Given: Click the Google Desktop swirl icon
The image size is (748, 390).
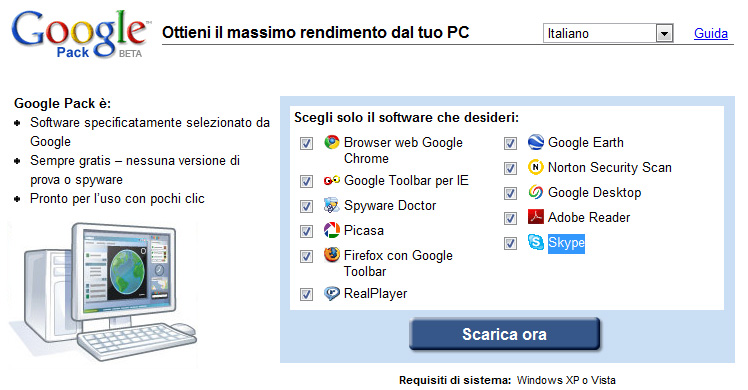Looking at the screenshot, I should [x=536, y=192].
